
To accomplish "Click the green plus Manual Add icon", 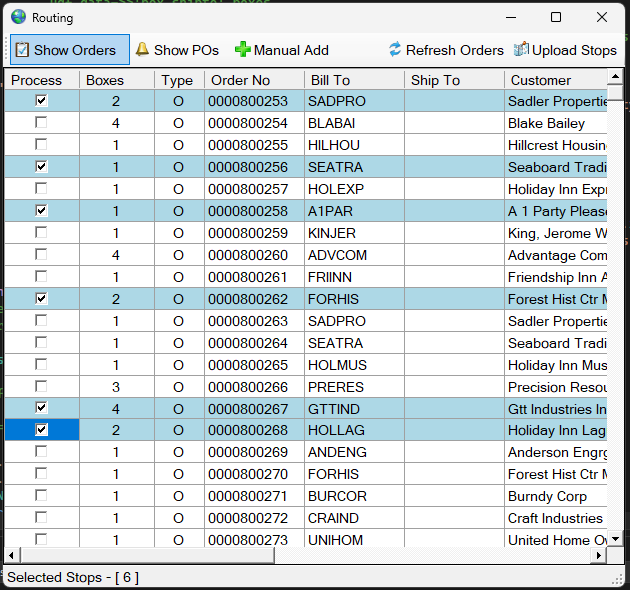I will point(242,50).
